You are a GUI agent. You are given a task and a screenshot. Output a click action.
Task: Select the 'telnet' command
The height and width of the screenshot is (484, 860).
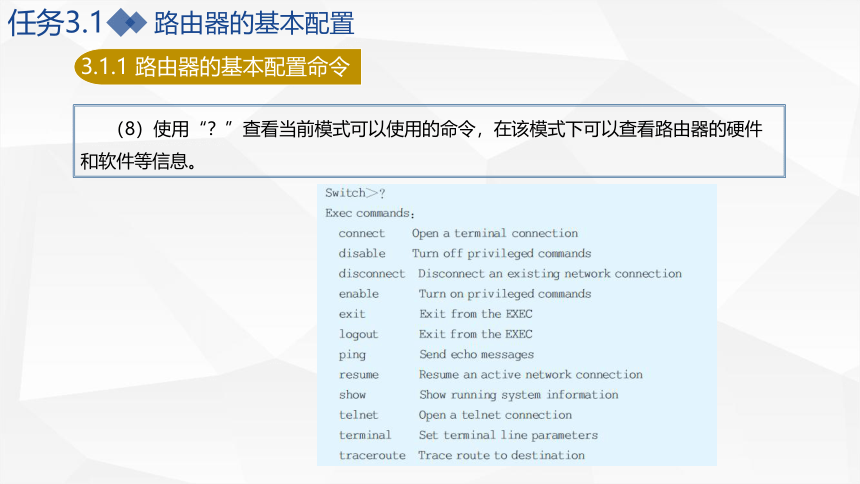(x=359, y=415)
